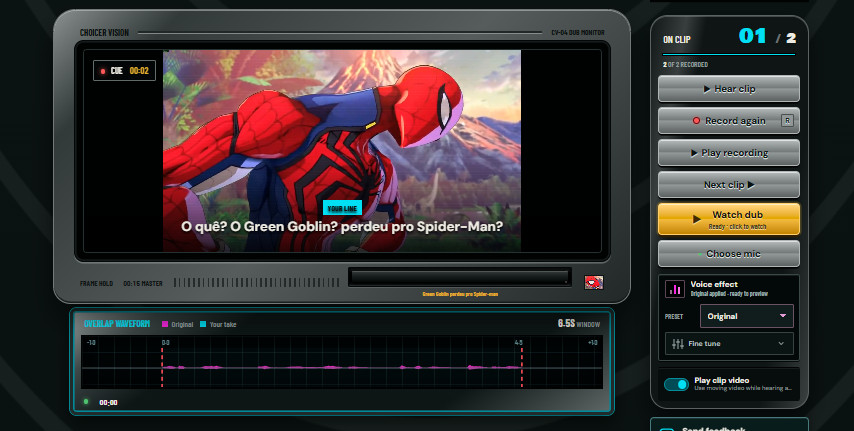Click the Your take cyan legend swatch
The image size is (854, 431).
[203, 324]
